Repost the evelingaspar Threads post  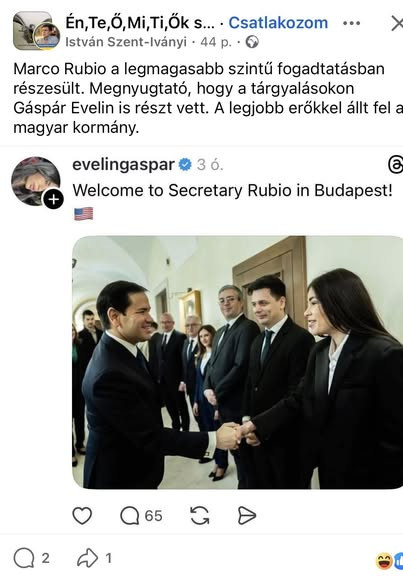(200, 516)
